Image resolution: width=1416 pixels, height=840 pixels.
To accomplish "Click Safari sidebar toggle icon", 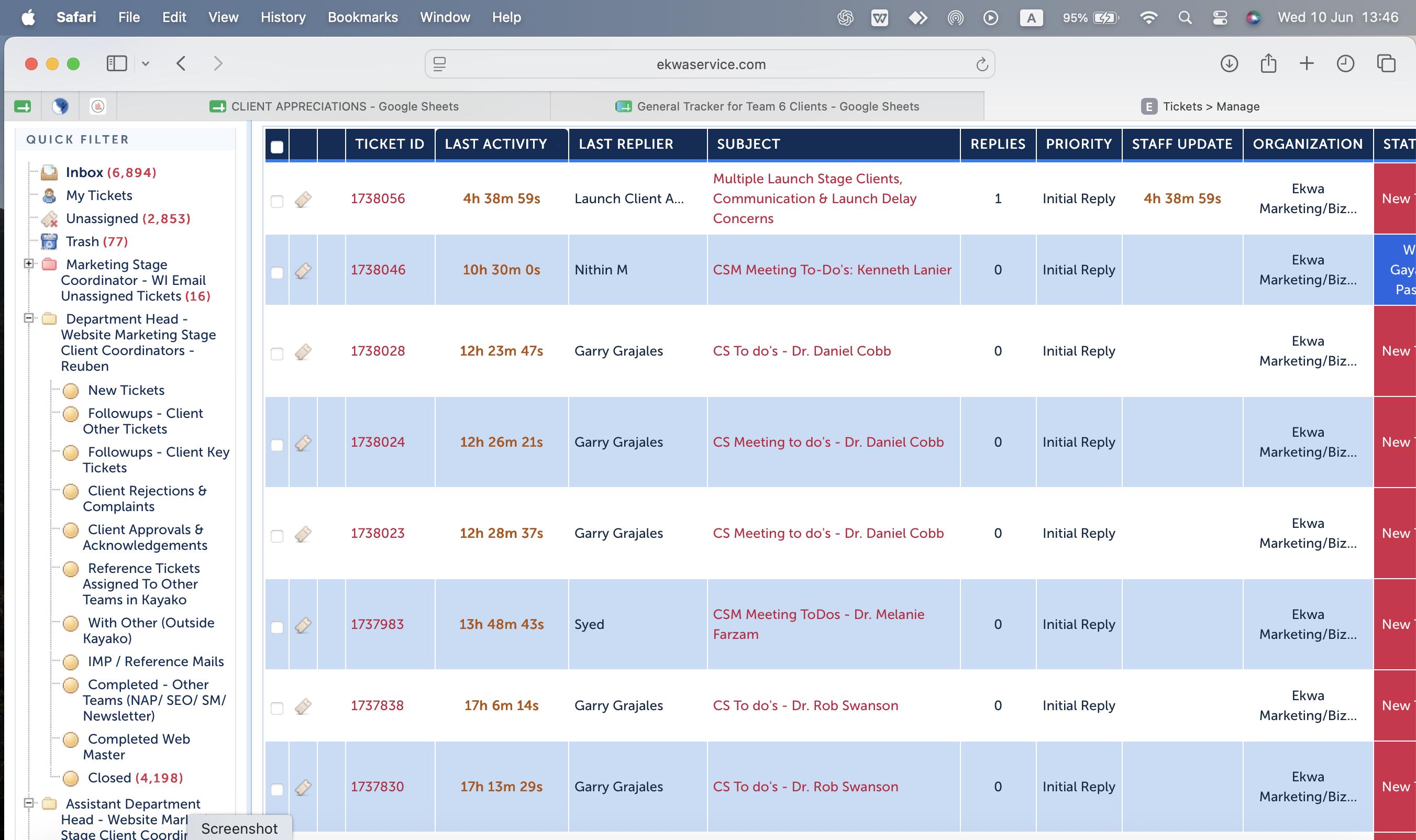I will coord(117,63).
